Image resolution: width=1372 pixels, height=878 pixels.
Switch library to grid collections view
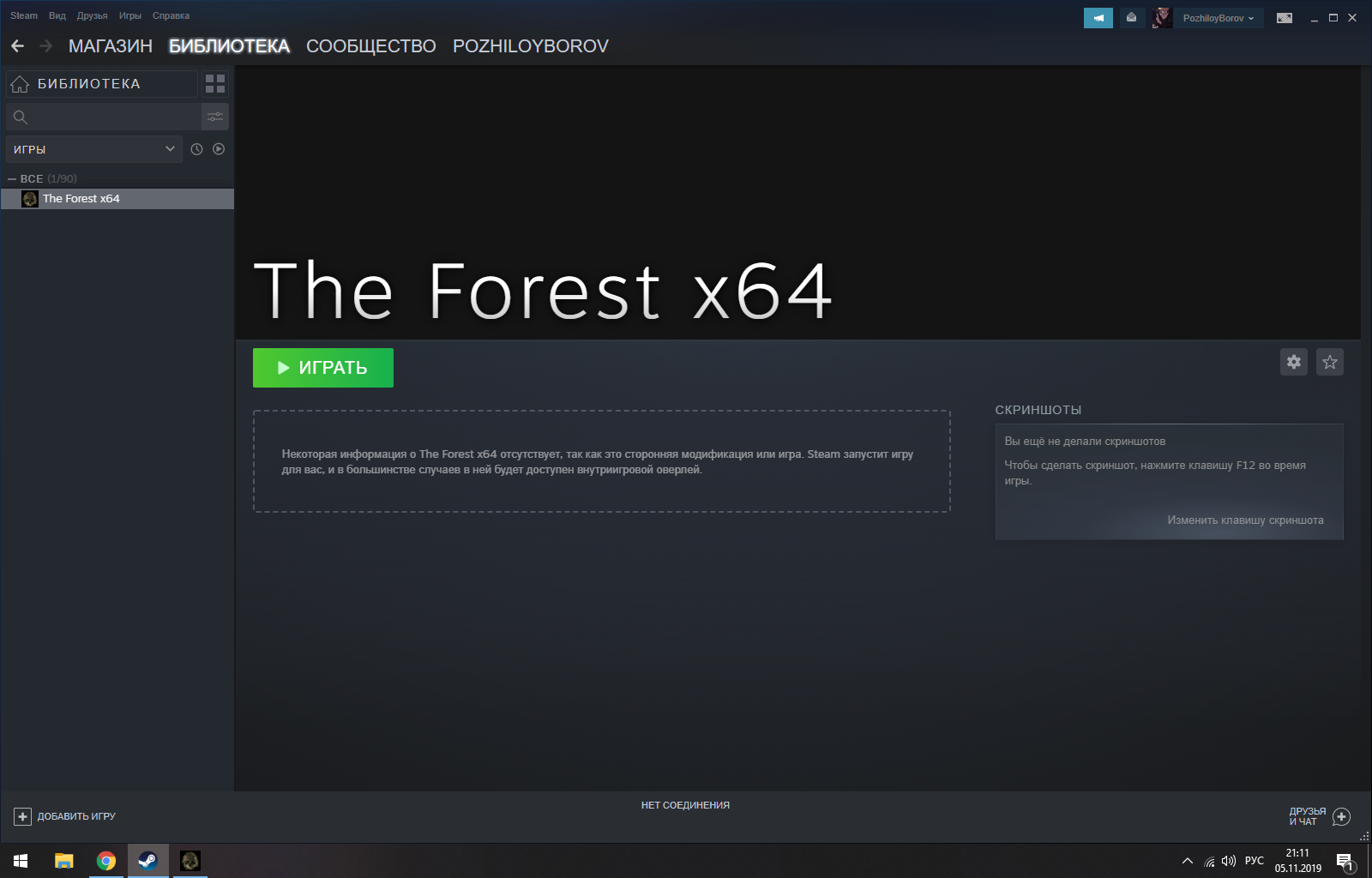point(215,84)
